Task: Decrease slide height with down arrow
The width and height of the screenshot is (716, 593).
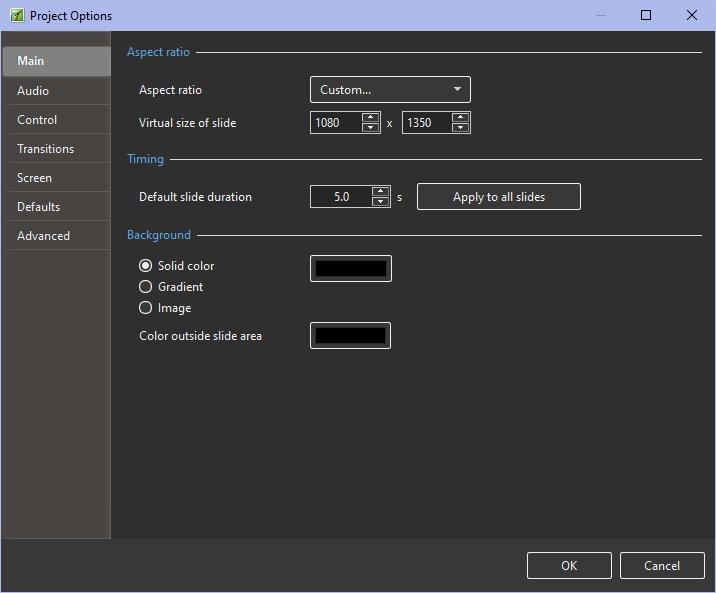Action: [x=460, y=128]
